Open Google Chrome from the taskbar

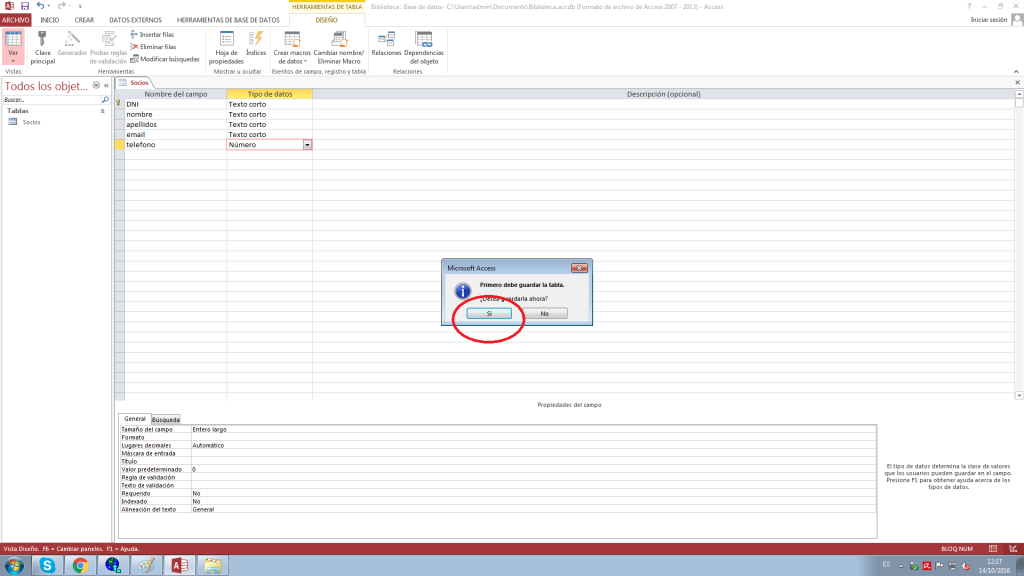click(79, 565)
